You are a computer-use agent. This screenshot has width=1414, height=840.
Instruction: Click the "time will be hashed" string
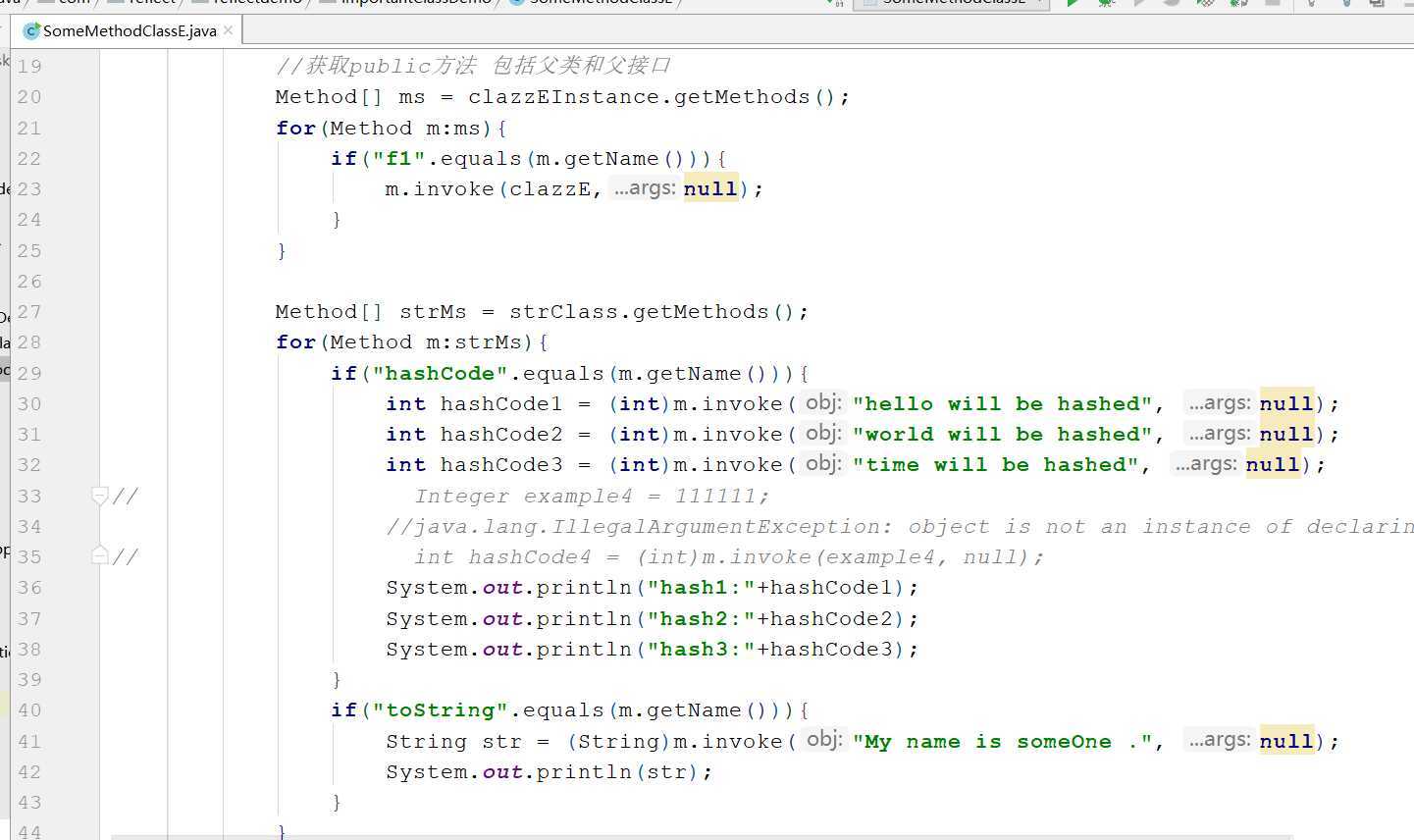995,464
